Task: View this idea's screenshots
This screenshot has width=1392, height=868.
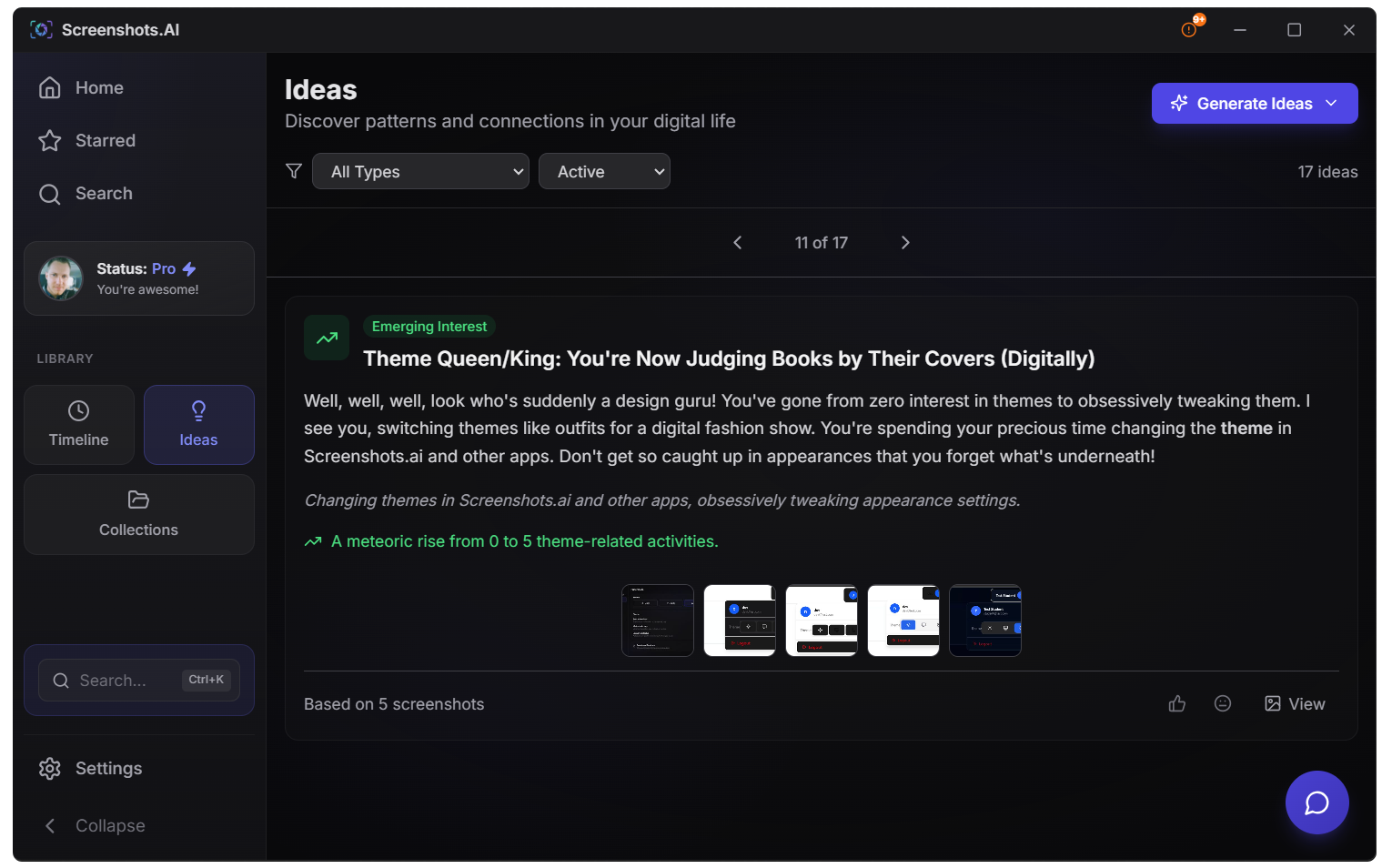Action: [1295, 703]
